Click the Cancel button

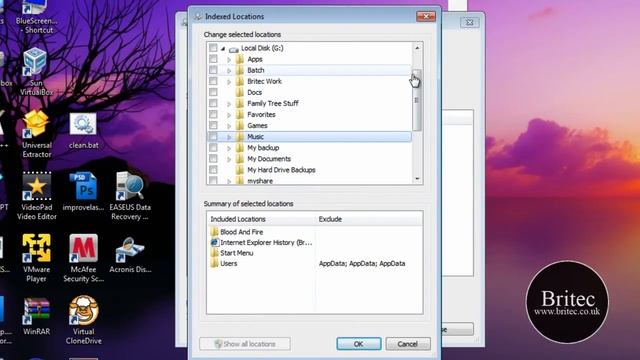click(408, 344)
